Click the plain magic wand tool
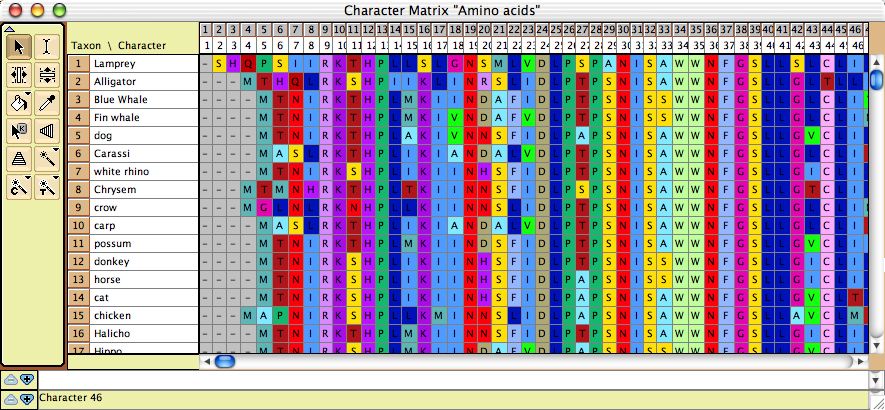 [x=47, y=158]
